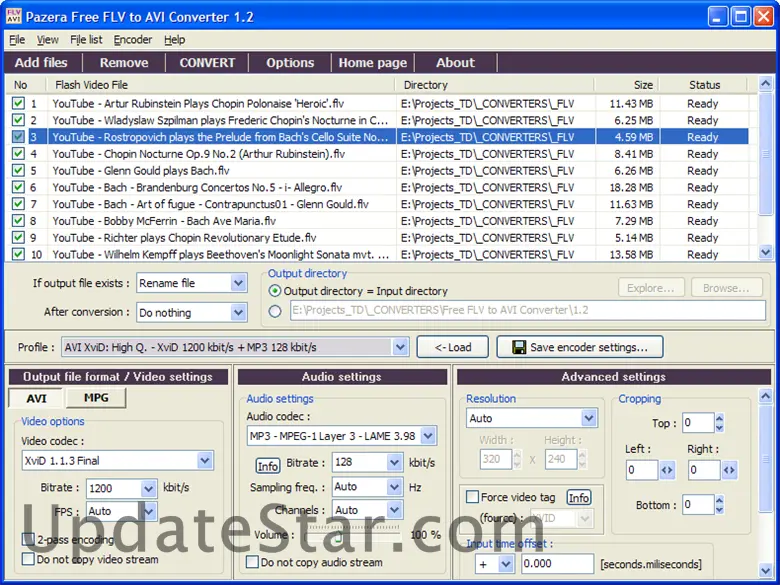Click the Right cropping arrows icon
The width and height of the screenshot is (780, 585).
point(729,470)
